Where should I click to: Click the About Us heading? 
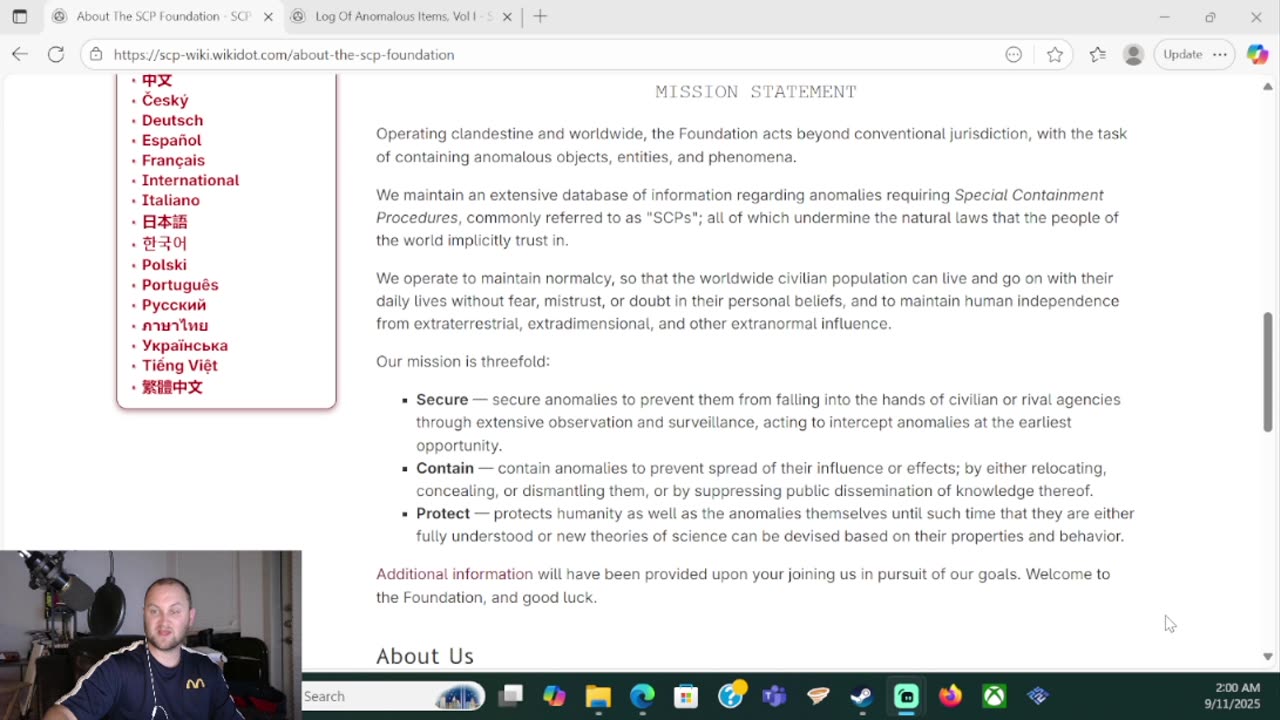[x=425, y=656]
